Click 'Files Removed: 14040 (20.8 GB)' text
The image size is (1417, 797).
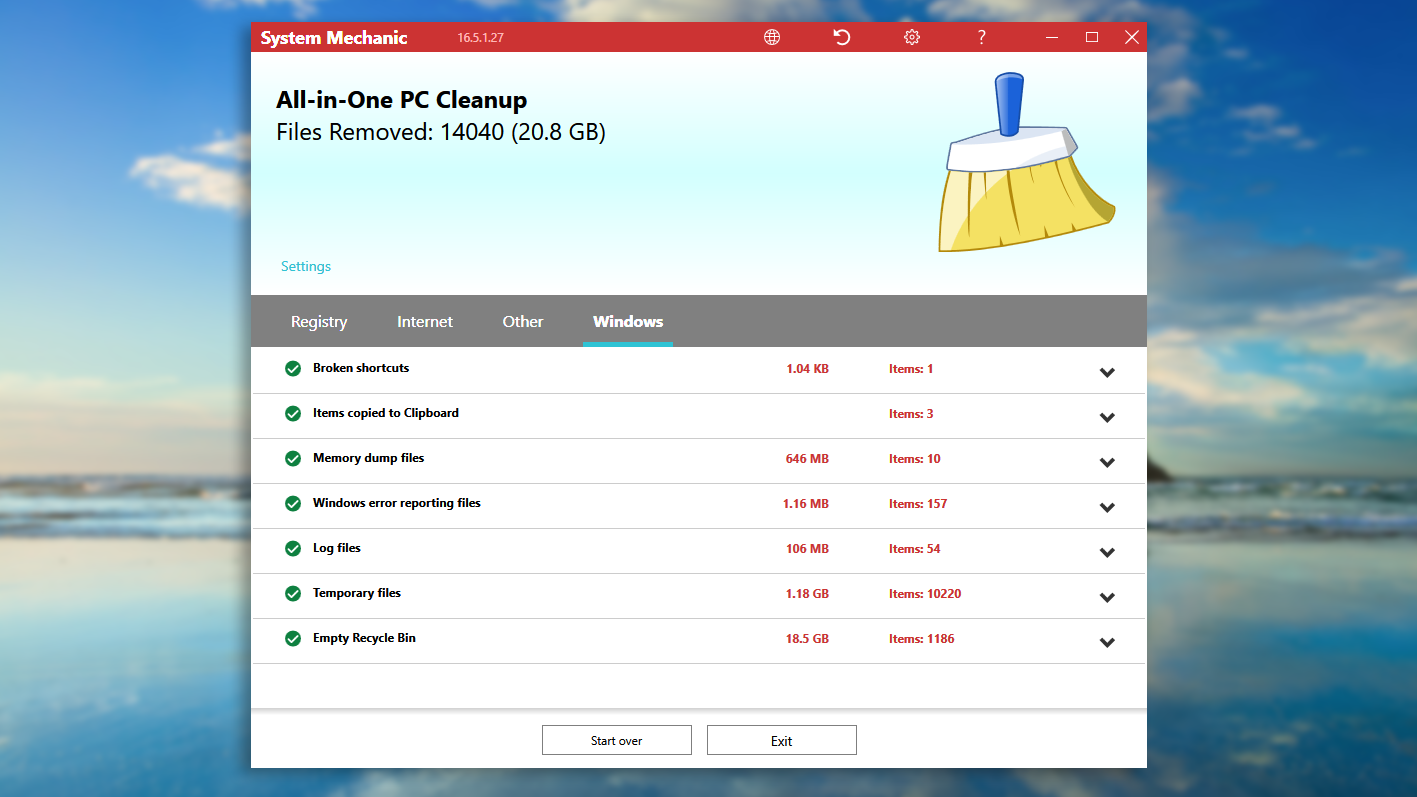[441, 132]
